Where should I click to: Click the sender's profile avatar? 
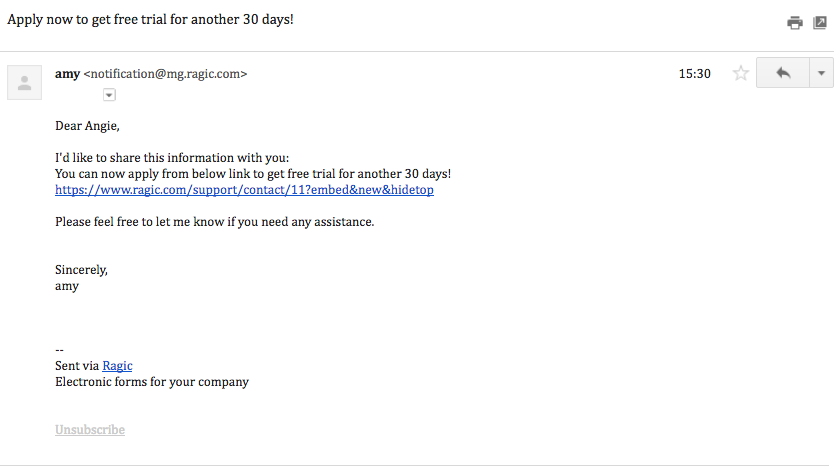(25, 83)
